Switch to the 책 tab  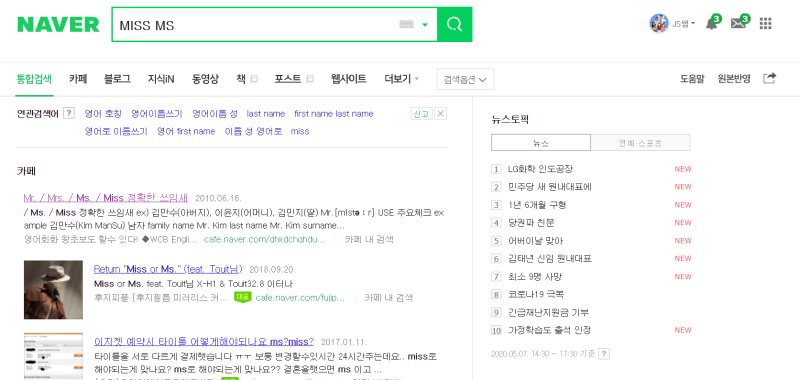(x=241, y=79)
